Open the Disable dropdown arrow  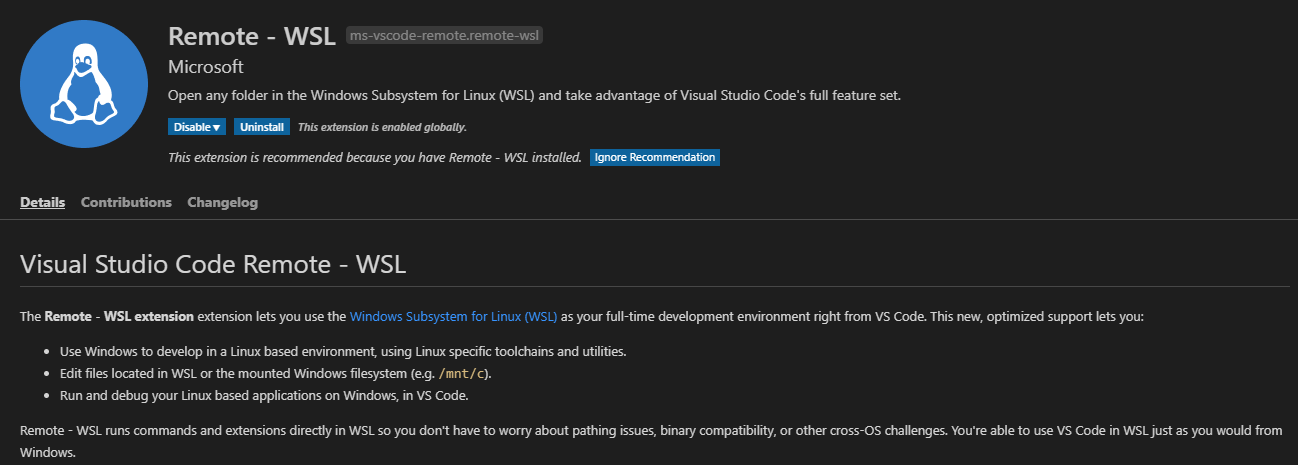click(x=217, y=127)
